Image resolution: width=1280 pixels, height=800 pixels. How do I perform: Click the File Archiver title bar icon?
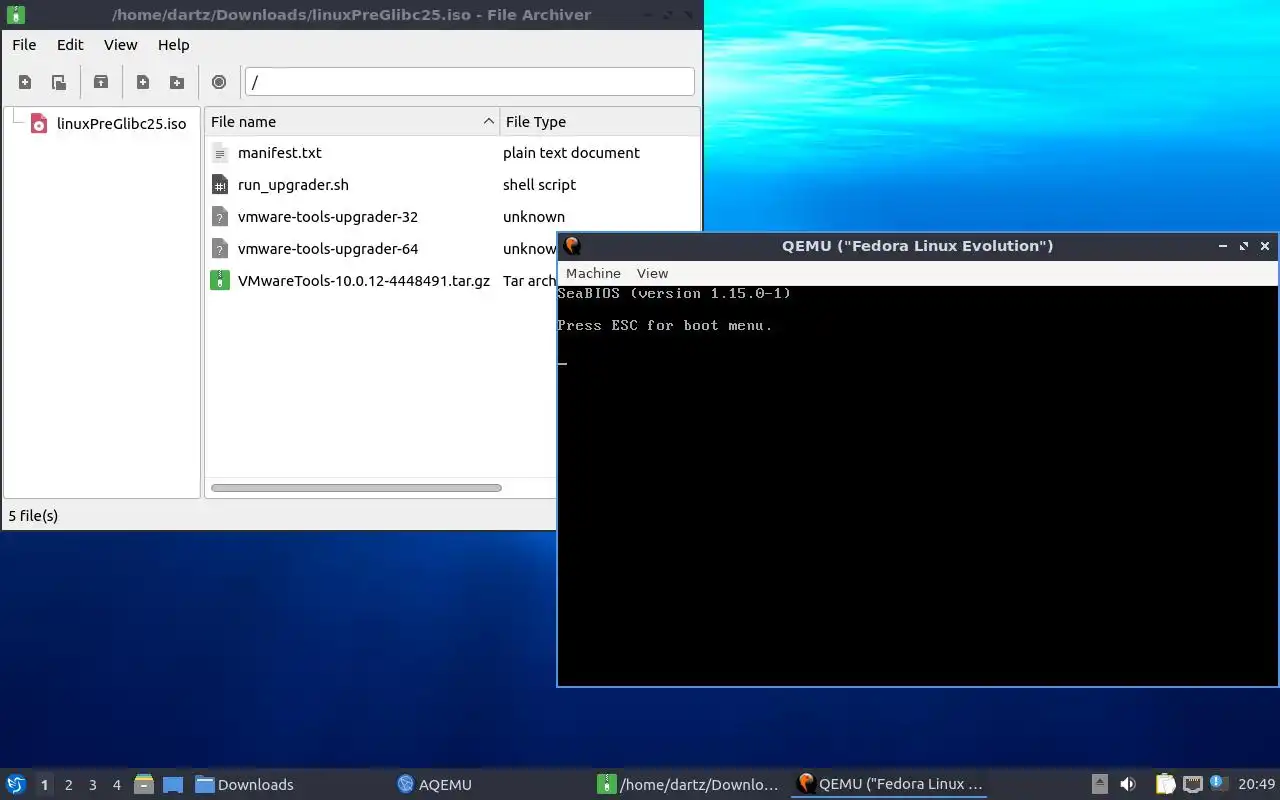[x=15, y=15]
